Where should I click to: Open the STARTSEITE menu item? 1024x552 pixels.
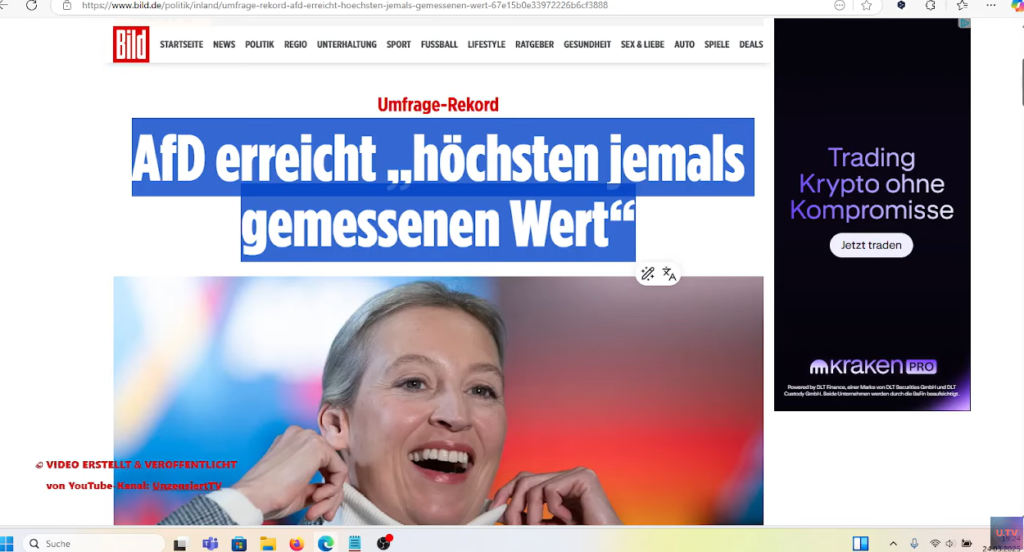(x=181, y=44)
